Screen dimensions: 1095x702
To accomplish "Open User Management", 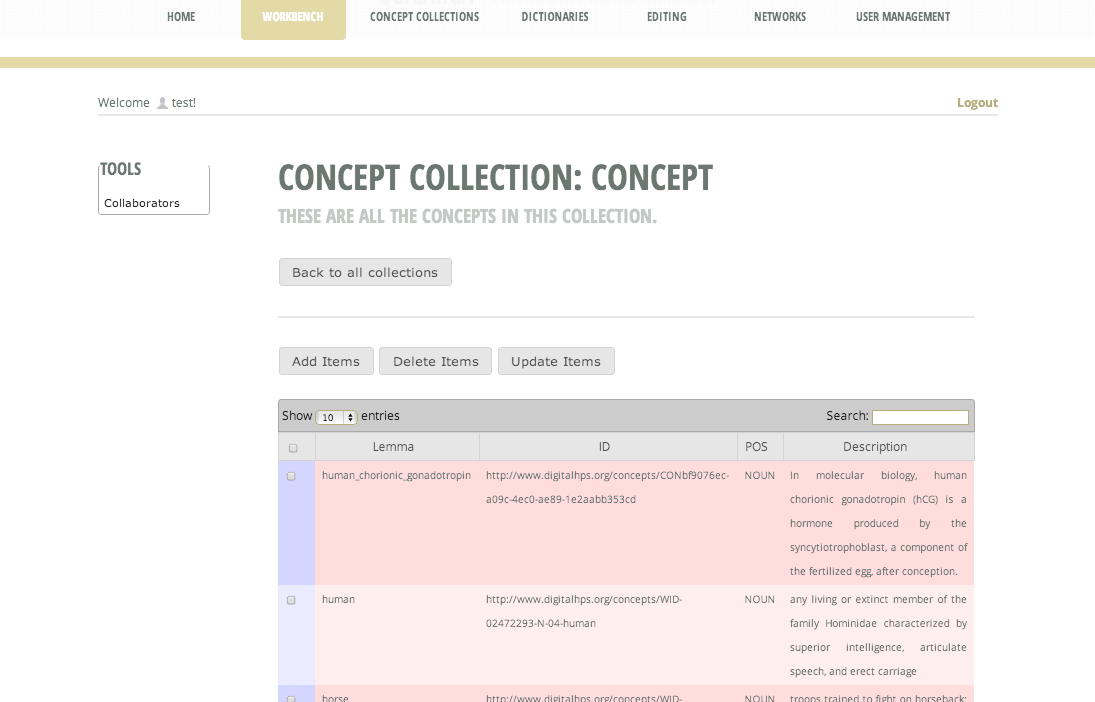I will pyautogui.click(x=902, y=17).
